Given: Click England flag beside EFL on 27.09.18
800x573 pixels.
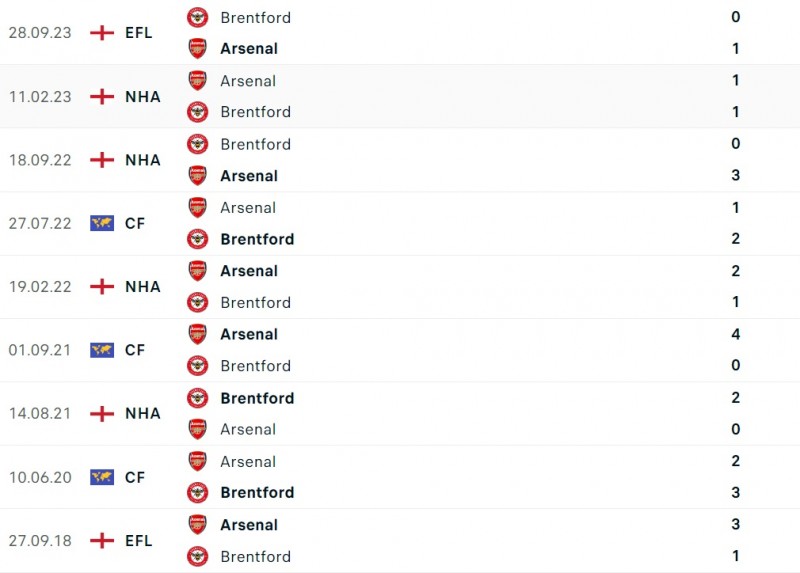Looking at the screenshot, I should coord(102,541).
